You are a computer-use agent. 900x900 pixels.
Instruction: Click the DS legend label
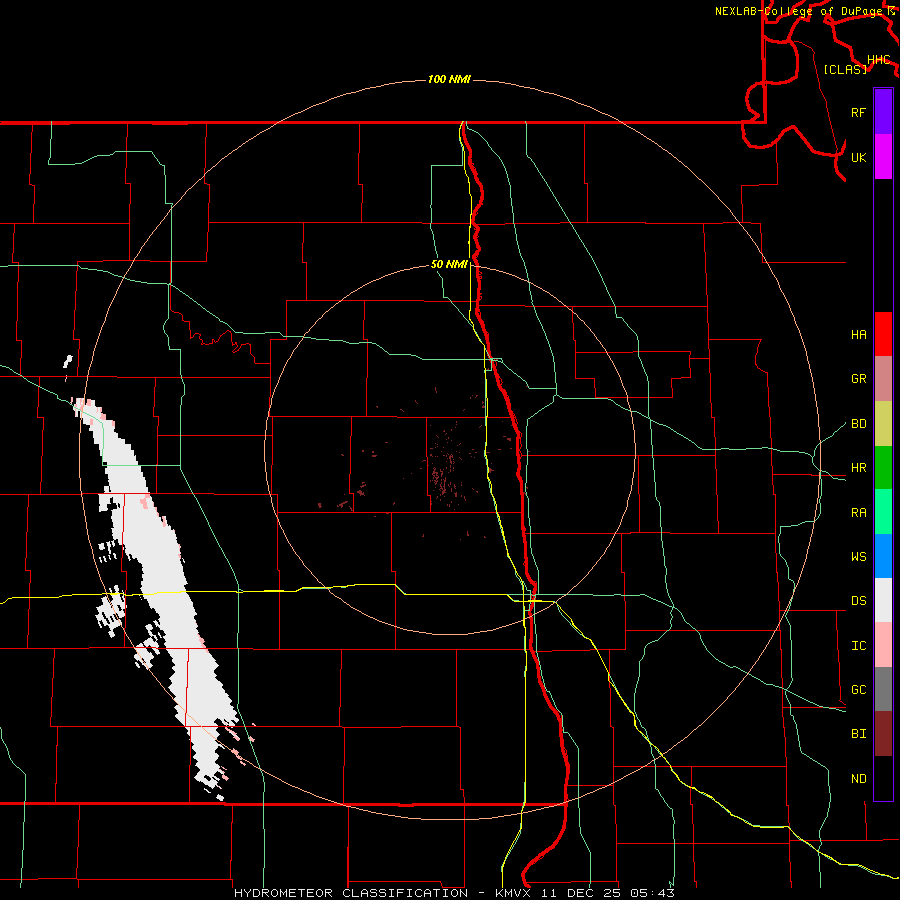click(x=858, y=601)
